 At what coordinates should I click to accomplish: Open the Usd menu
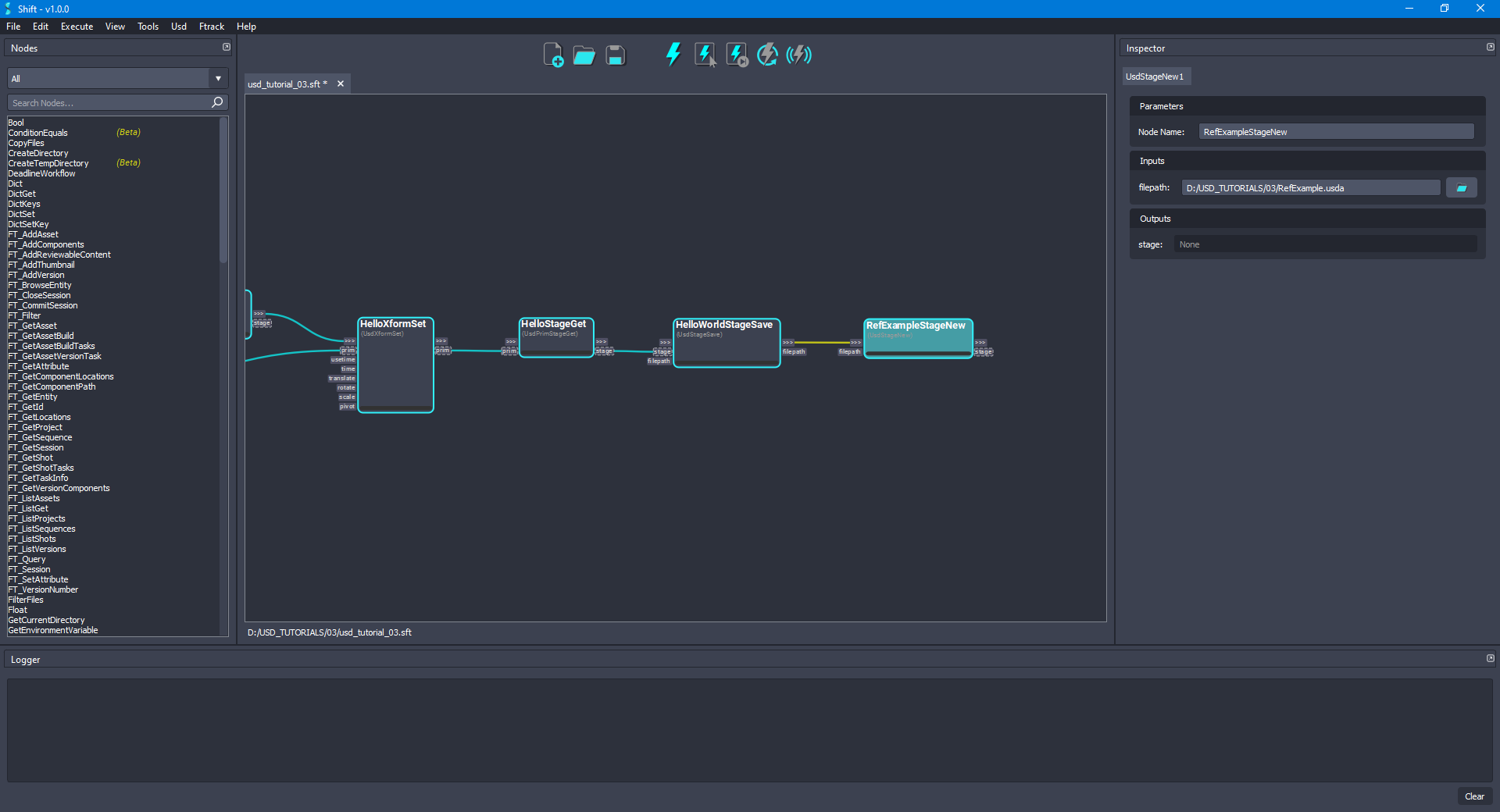pos(178,26)
